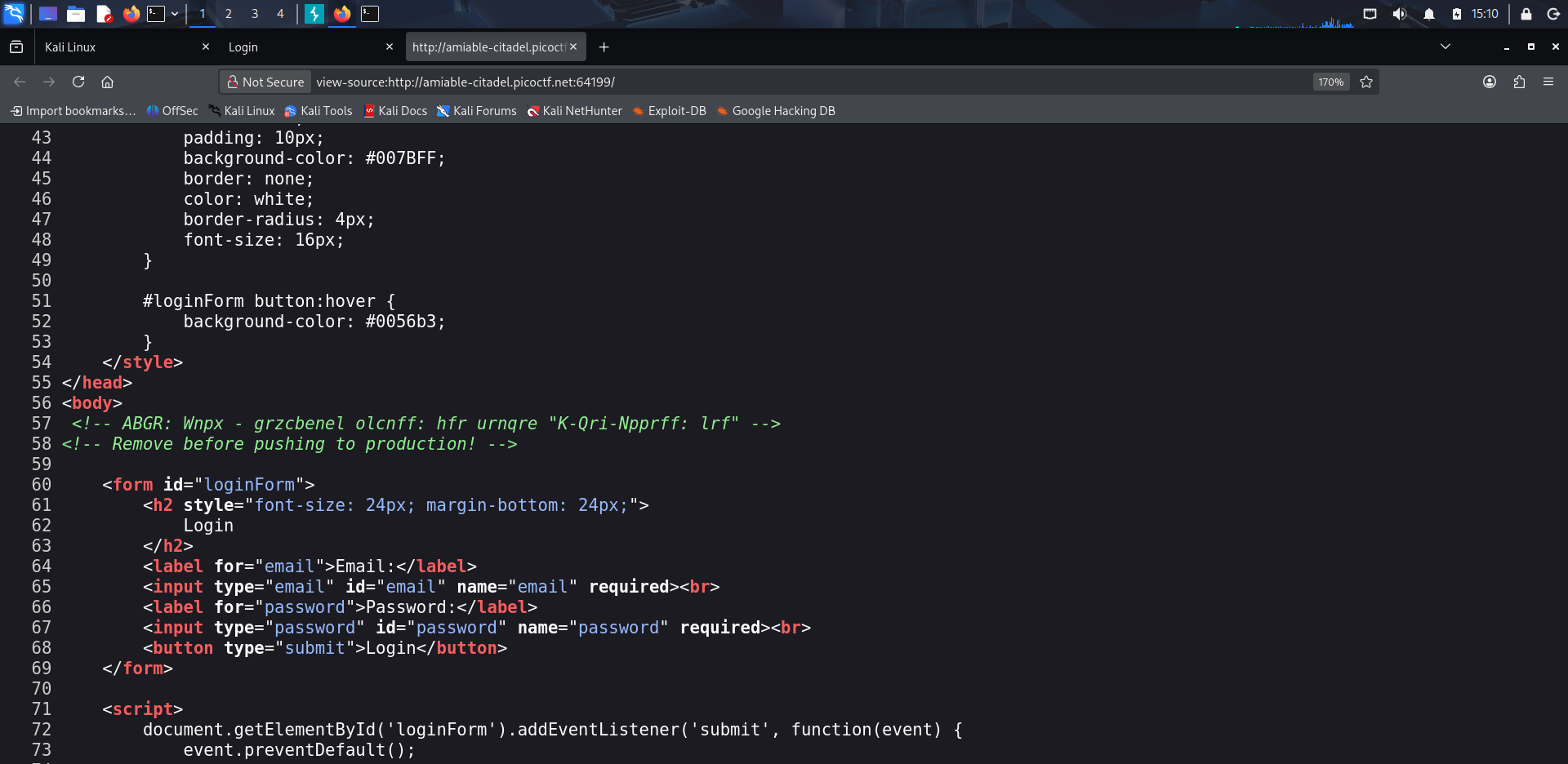1568x764 pixels.
Task: Click the view-source URL address field
Action: 808,82
